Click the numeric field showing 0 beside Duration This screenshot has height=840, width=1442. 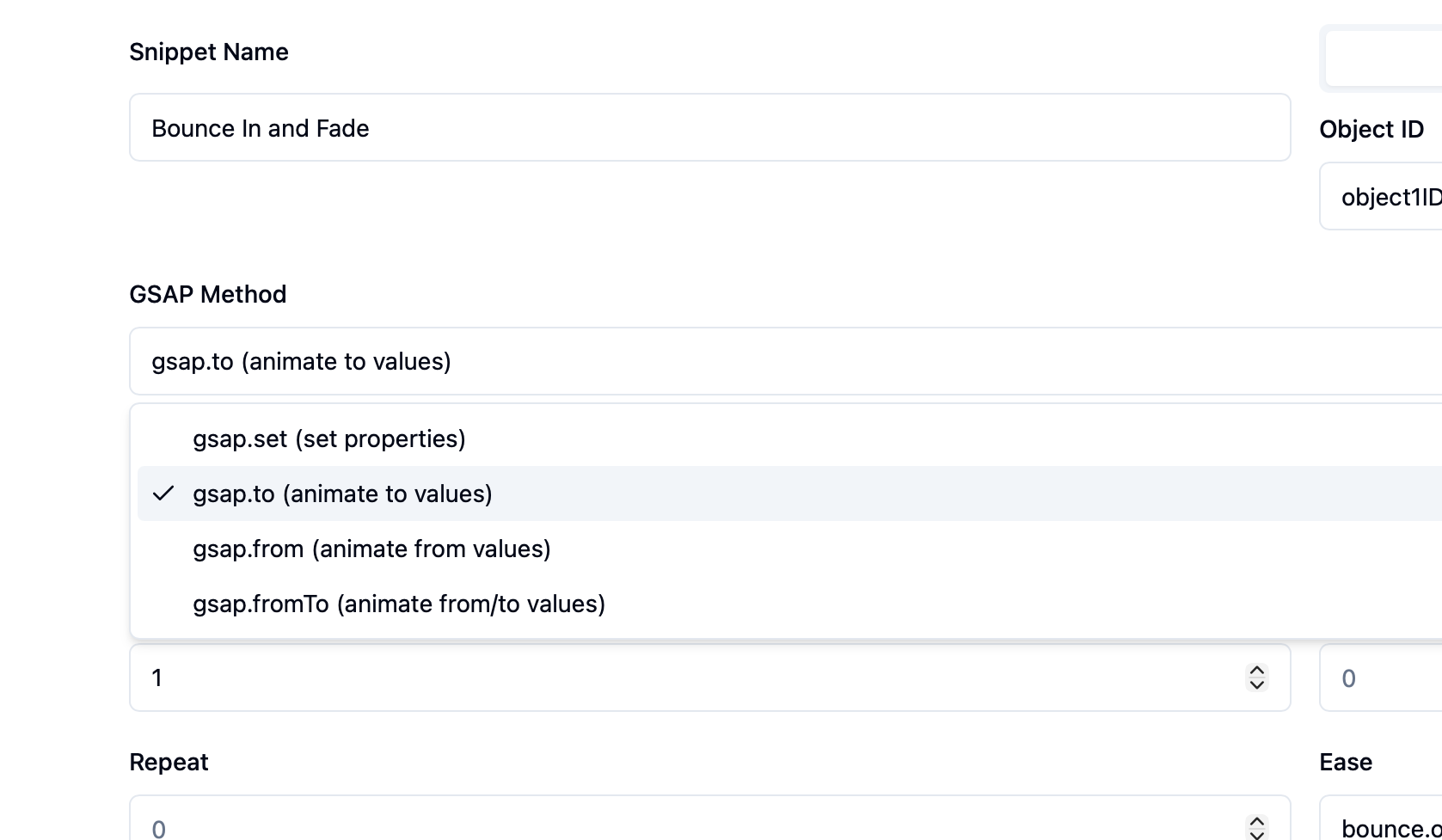[x=1376, y=678]
